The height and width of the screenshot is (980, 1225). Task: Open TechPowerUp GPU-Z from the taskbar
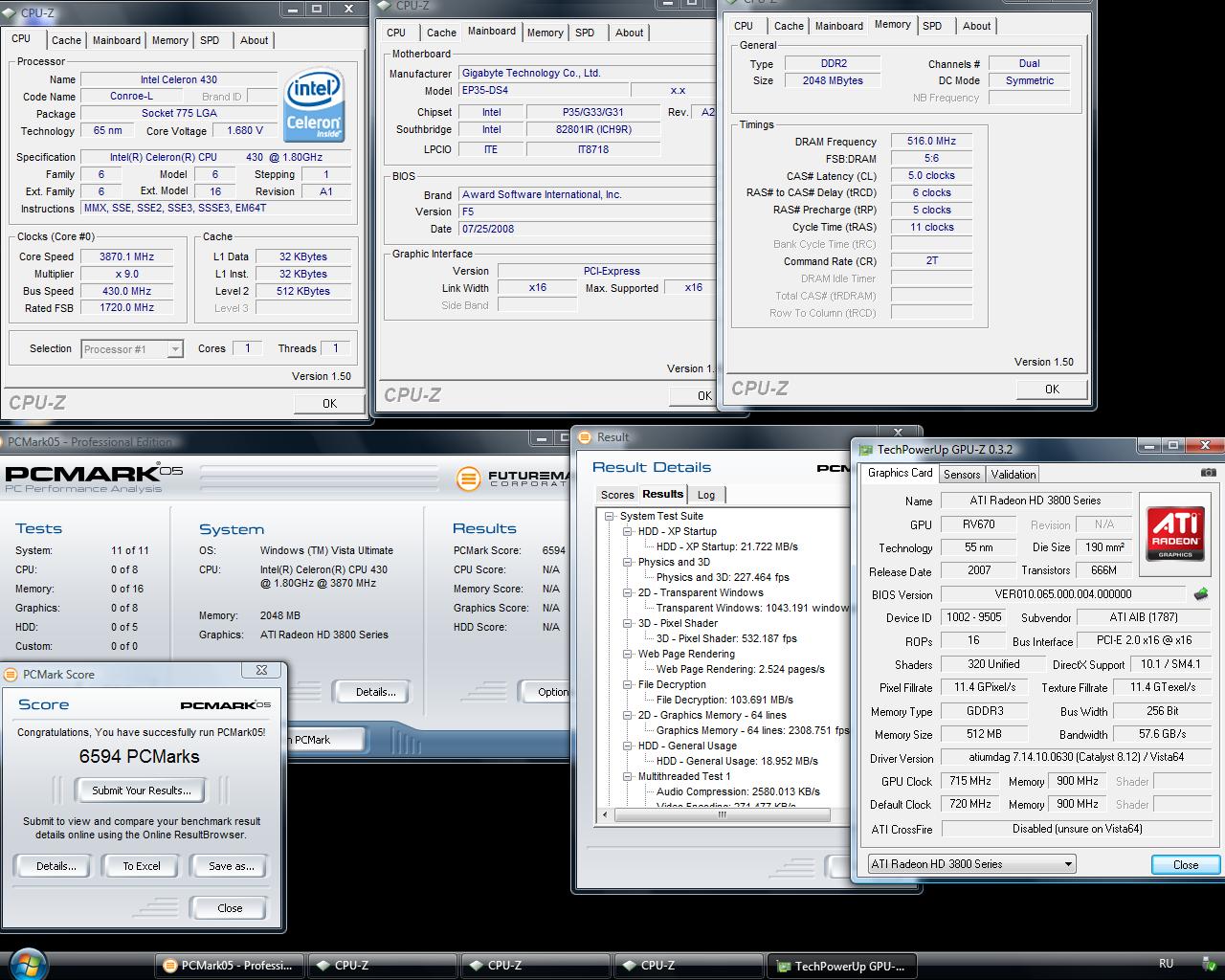pyautogui.click(x=840, y=966)
